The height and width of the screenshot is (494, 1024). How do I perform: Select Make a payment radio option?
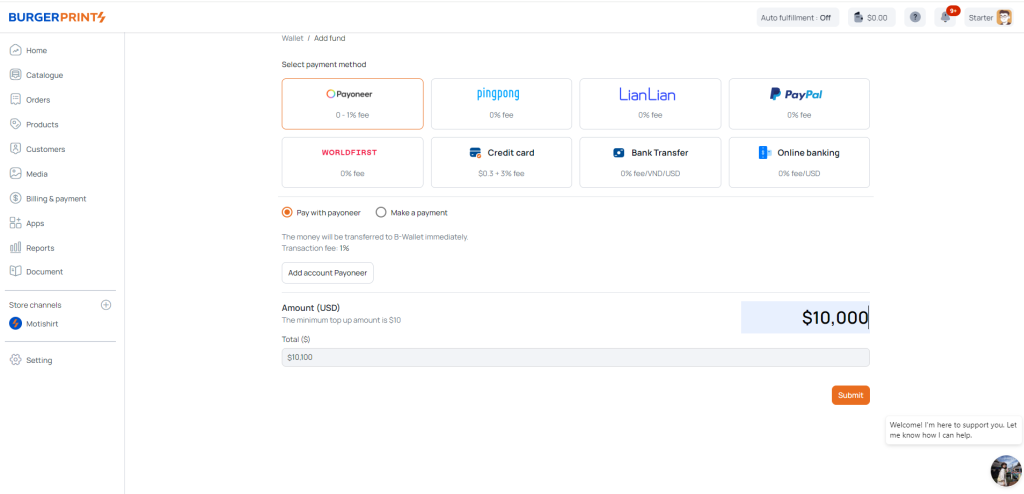pos(381,212)
